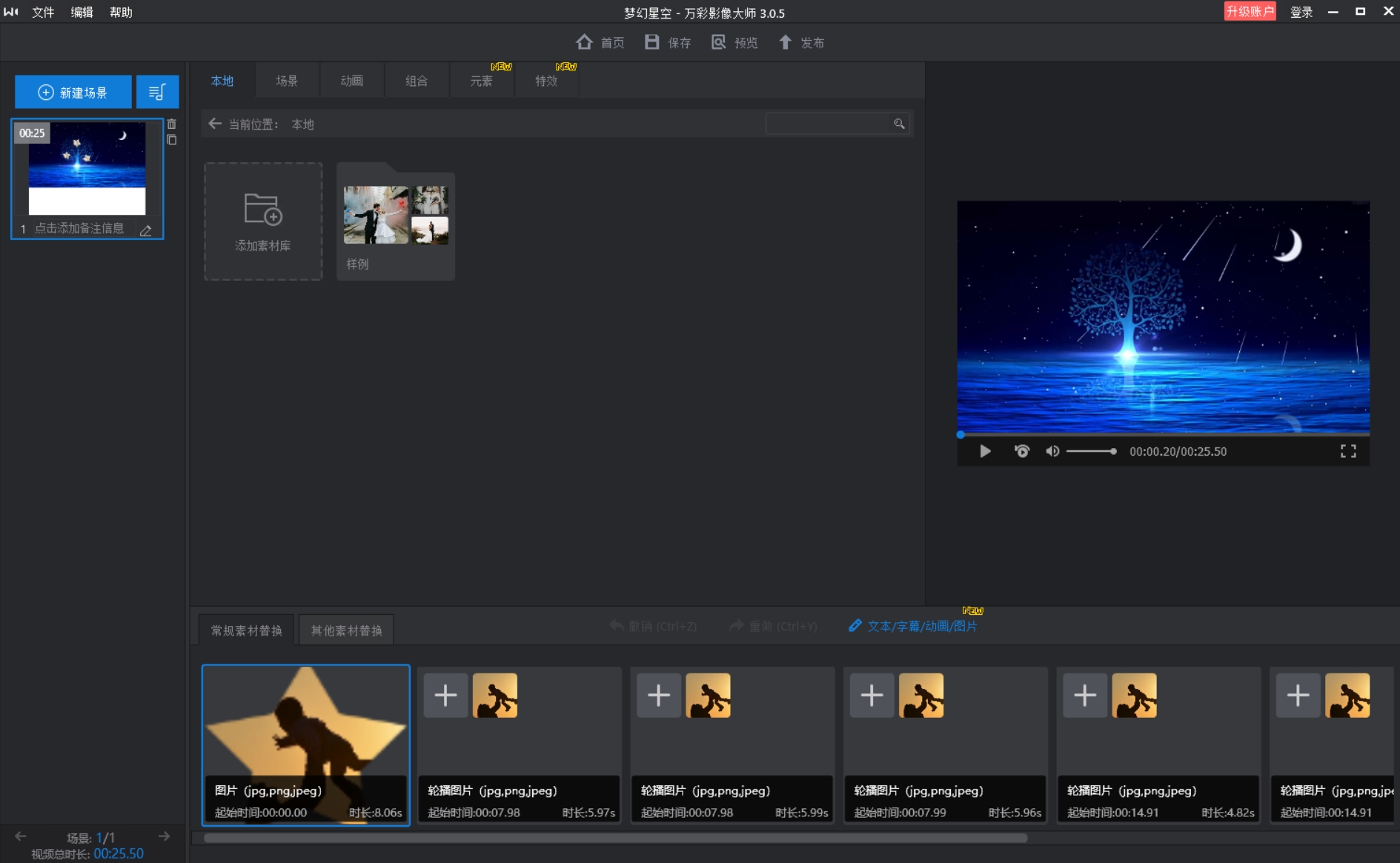The width and height of the screenshot is (1400, 863).
Task: Go to next scene arrow
Action: 165,836
